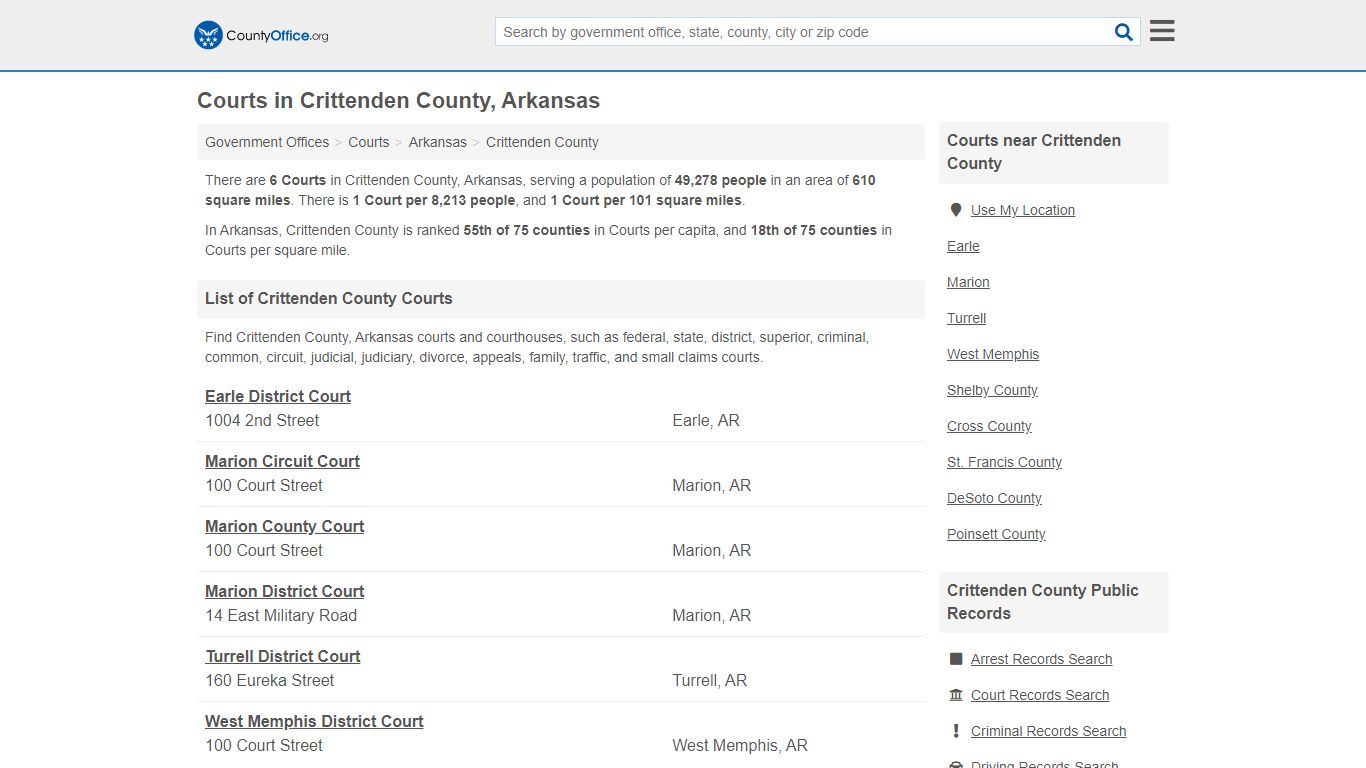Open West Memphis nearby courts link
The height and width of the screenshot is (768, 1366).
[993, 354]
